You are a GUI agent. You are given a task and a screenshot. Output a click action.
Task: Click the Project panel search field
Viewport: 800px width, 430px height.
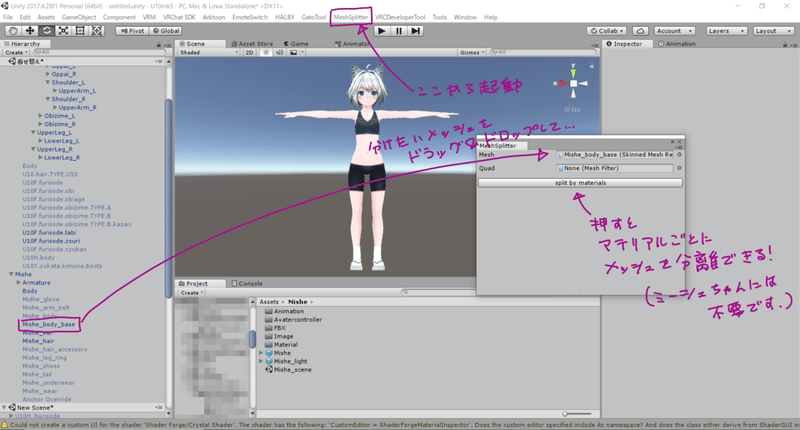(439, 293)
